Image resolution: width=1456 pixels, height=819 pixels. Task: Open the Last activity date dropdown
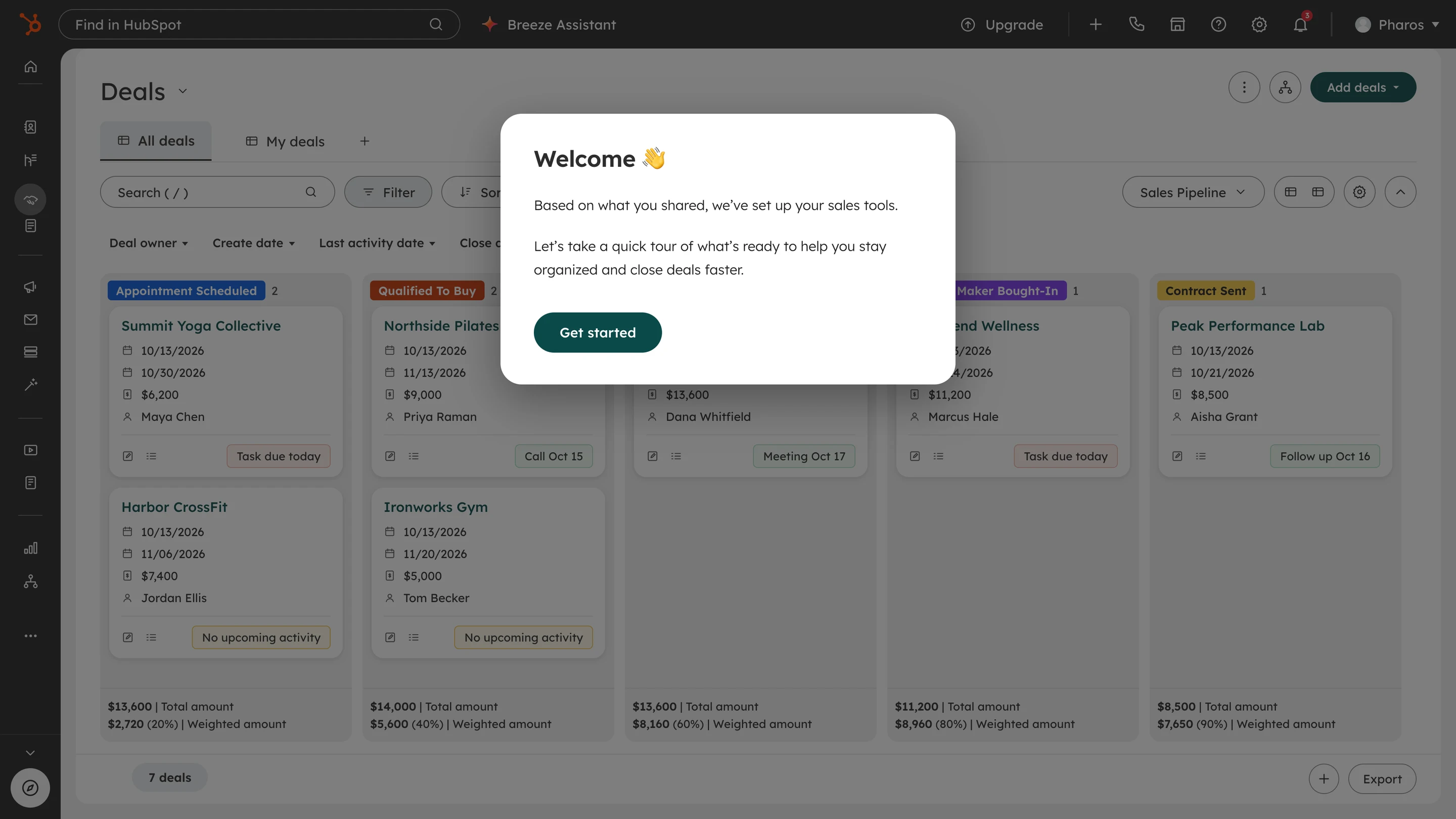point(377,243)
